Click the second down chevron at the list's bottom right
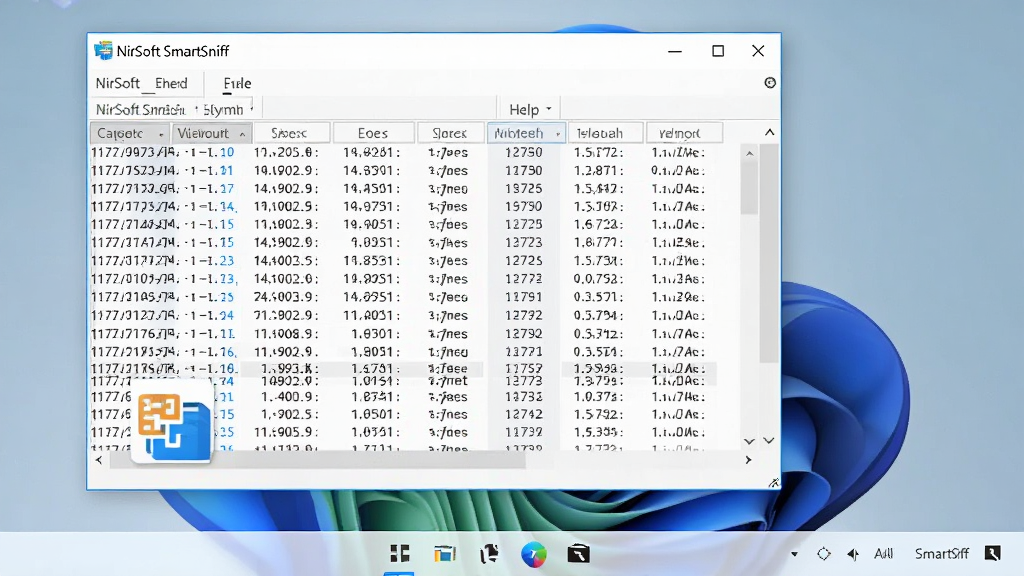 pyautogui.click(x=769, y=441)
